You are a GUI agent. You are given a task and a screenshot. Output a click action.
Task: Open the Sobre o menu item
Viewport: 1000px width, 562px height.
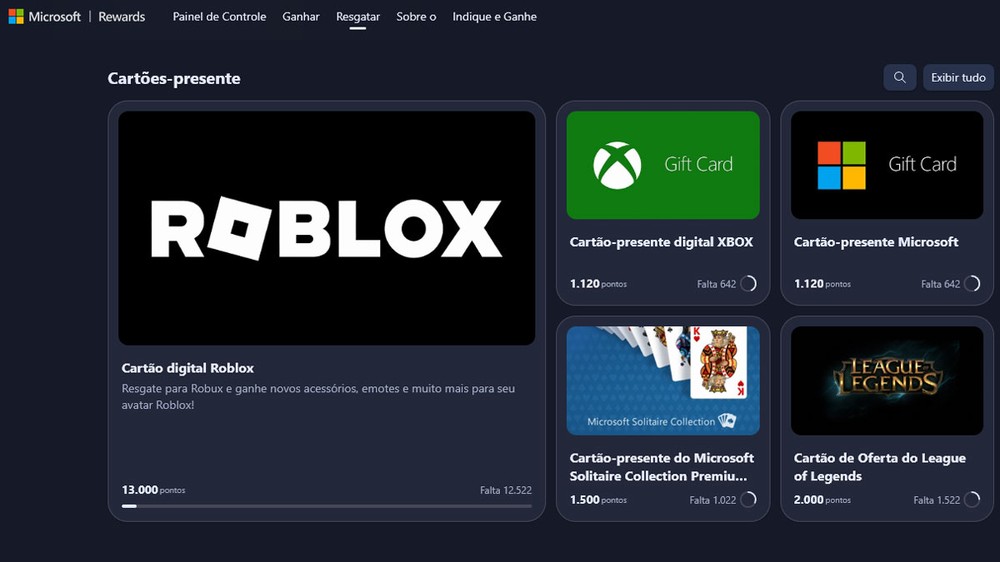[416, 17]
